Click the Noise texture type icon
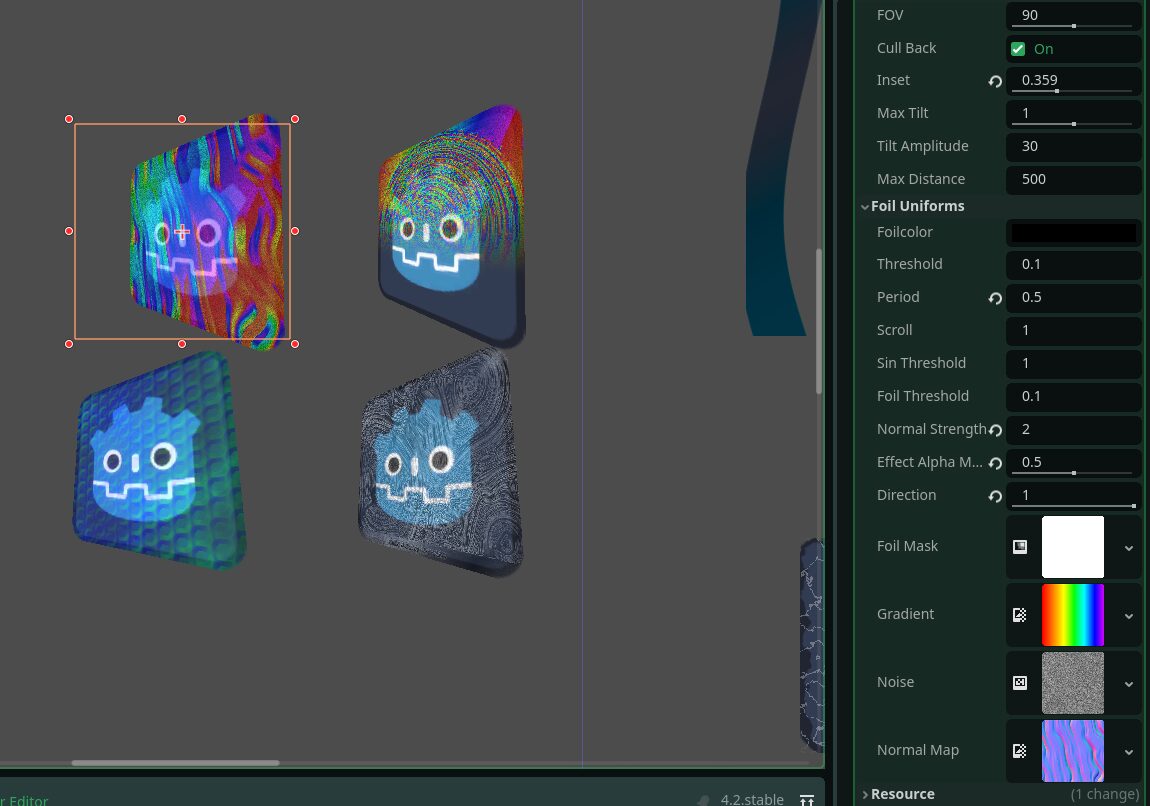The height and width of the screenshot is (806, 1150). click(x=1019, y=683)
